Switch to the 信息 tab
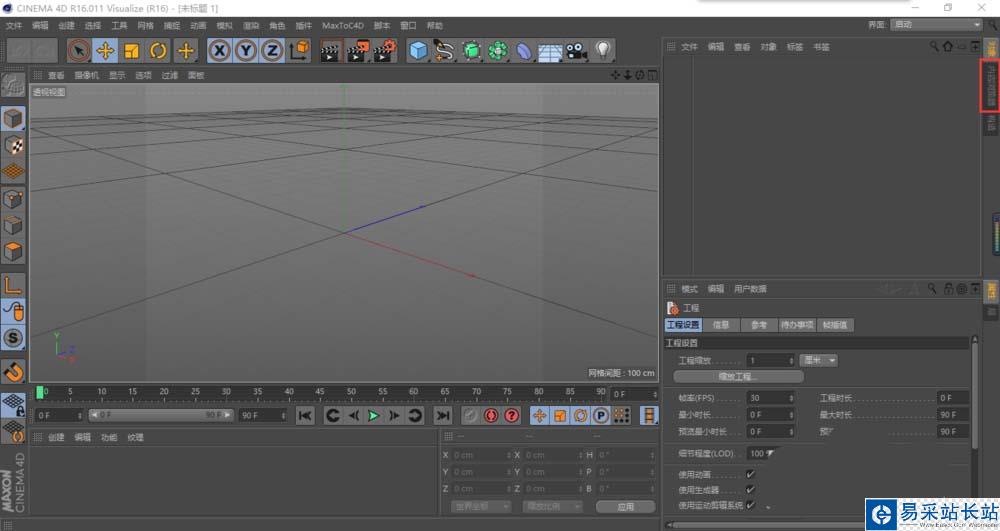 [x=721, y=325]
